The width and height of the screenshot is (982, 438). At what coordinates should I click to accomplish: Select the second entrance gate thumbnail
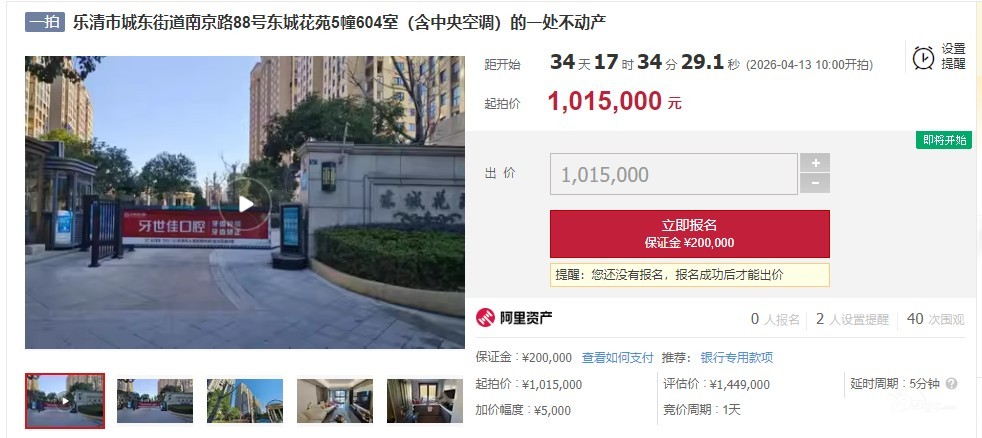coord(155,401)
